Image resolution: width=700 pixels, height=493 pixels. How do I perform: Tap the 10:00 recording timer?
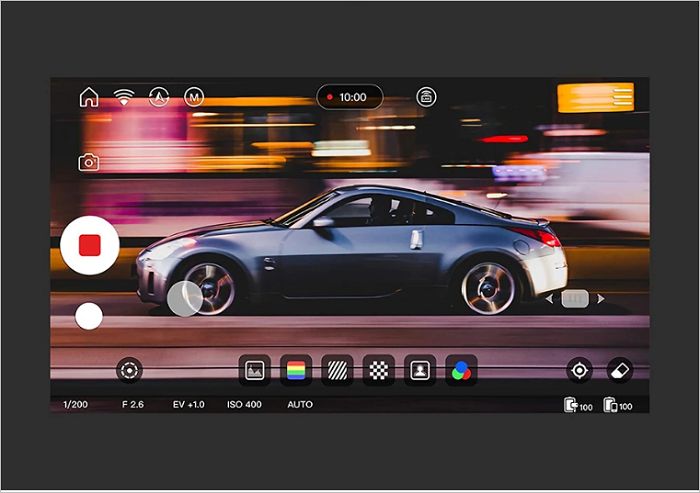[x=350, y=97]
